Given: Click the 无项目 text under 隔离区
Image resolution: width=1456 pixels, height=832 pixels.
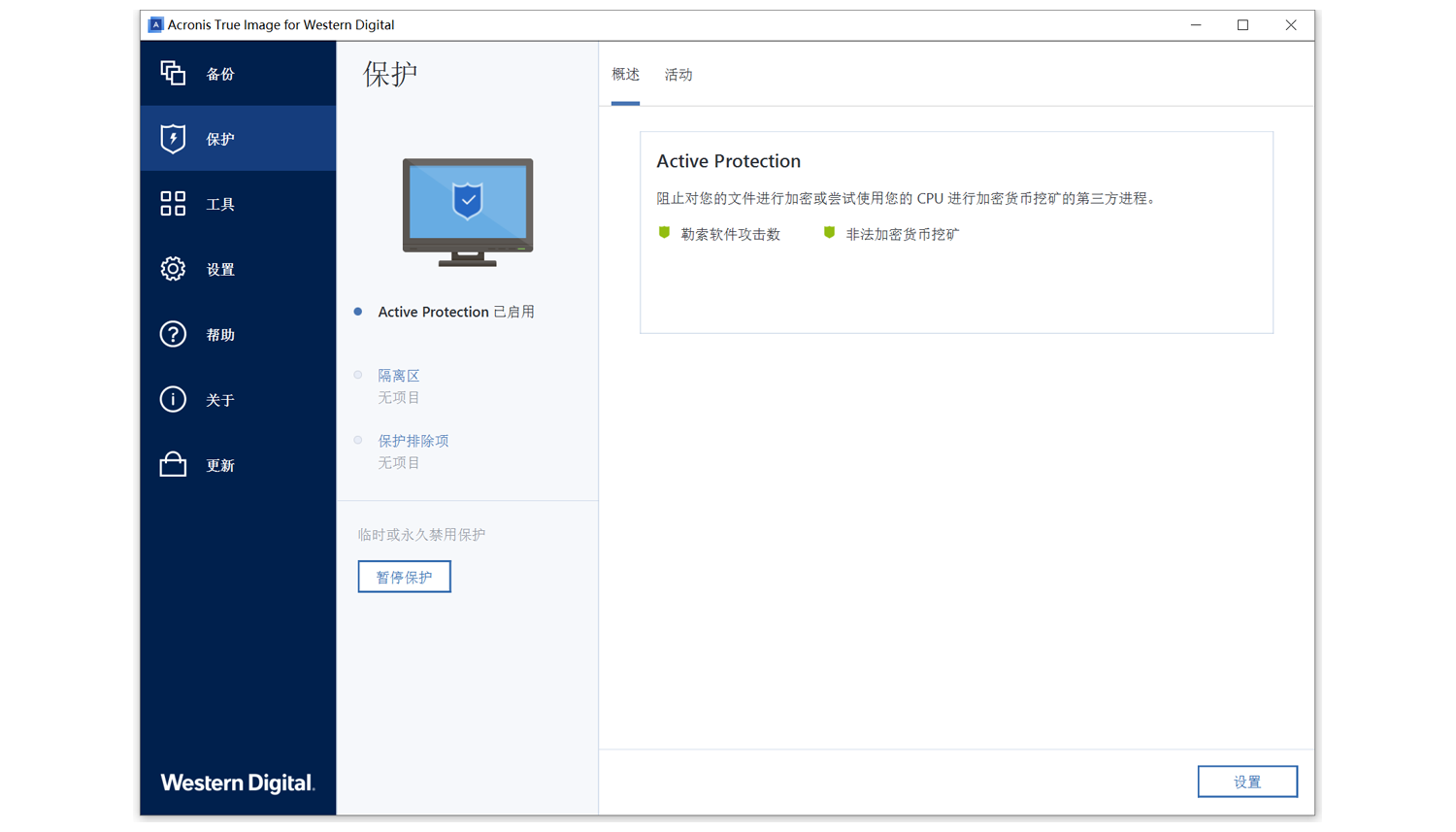Looking at the screenshot, I should (x=399, y=398).
